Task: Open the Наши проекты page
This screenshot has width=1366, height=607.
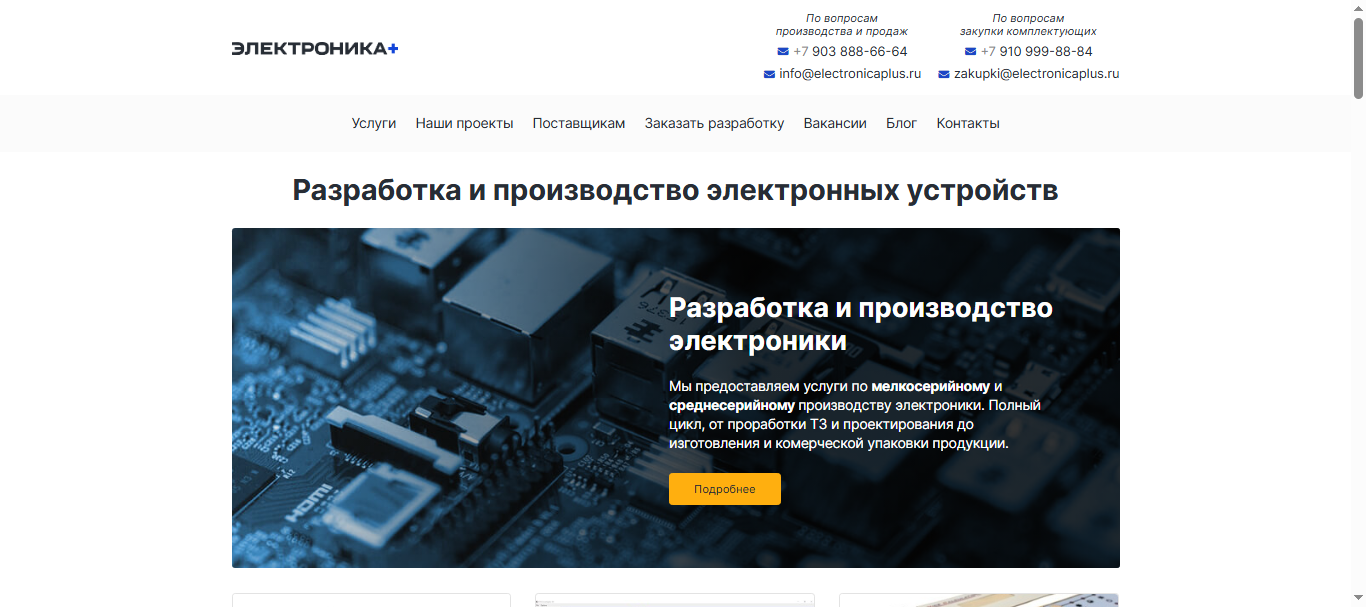Action: pyautogui.click(x=464, y=123)
